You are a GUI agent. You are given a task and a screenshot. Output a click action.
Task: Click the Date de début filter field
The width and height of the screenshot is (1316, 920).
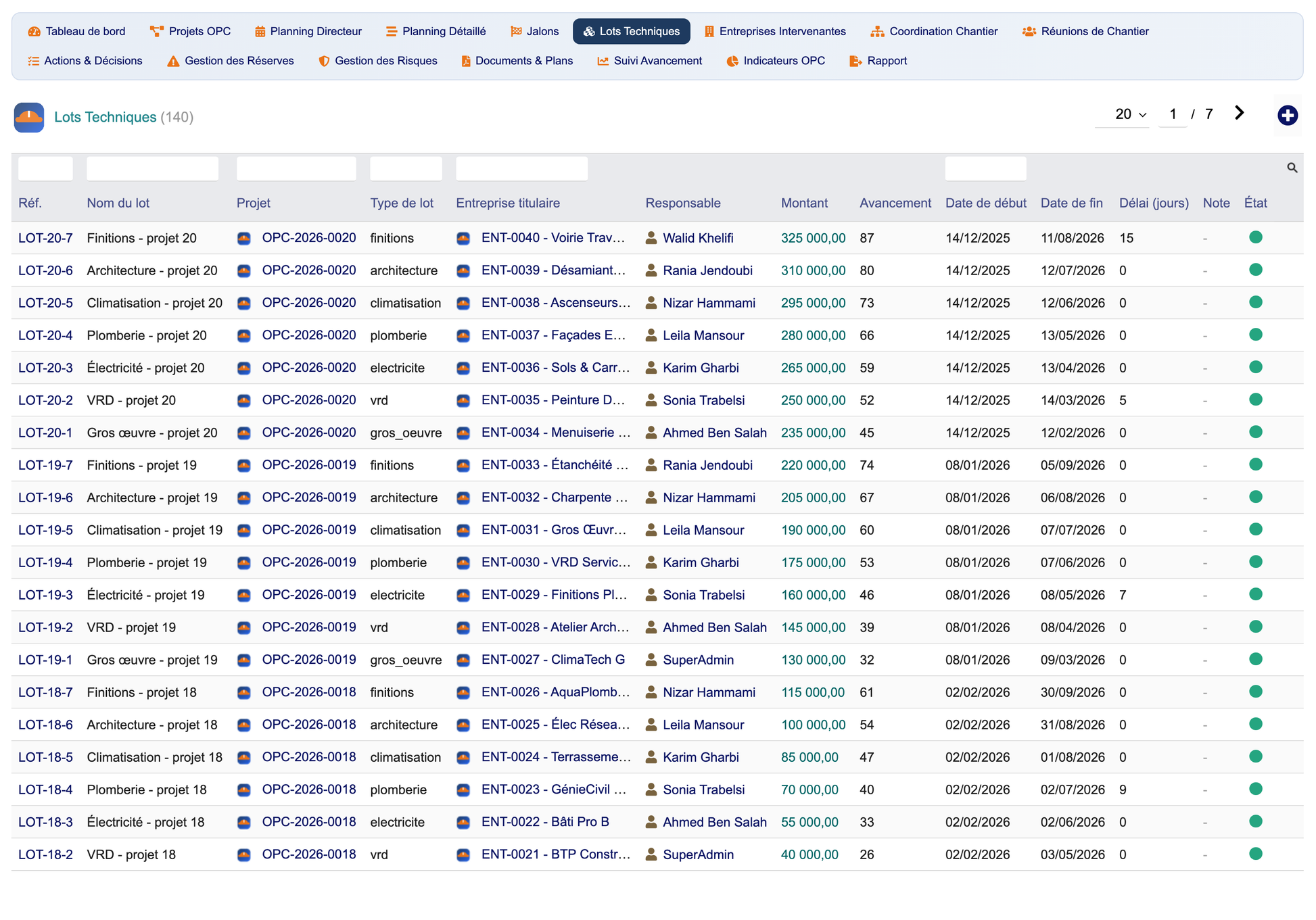[x=985, y=168]
